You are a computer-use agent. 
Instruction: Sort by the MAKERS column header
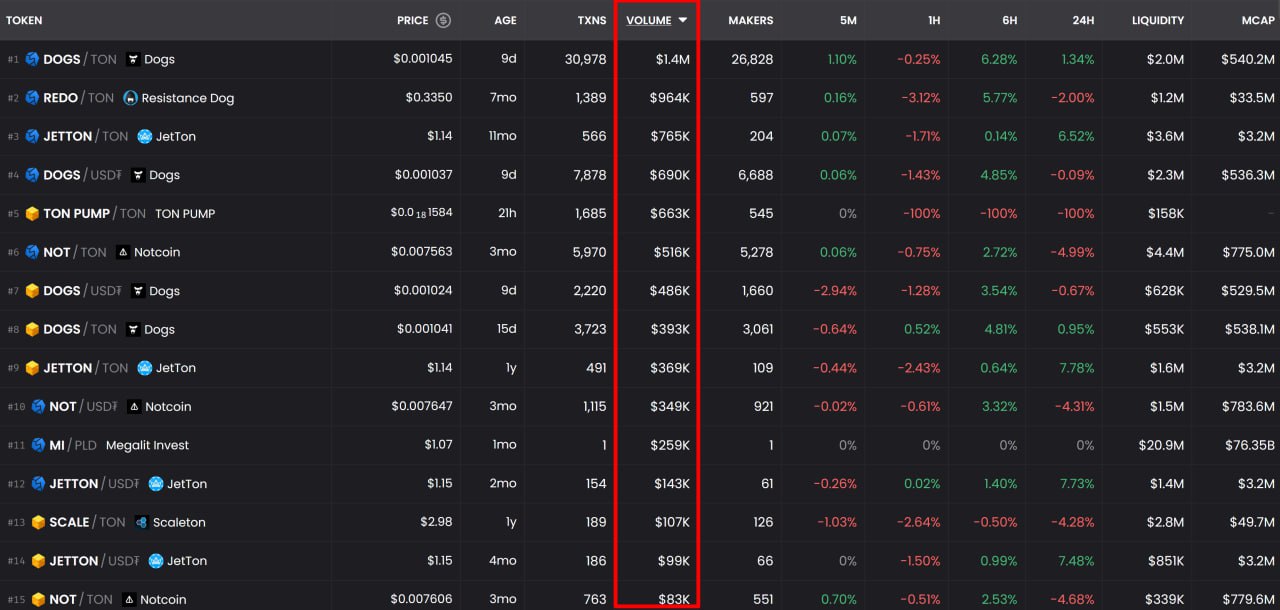tap(751, 20)
